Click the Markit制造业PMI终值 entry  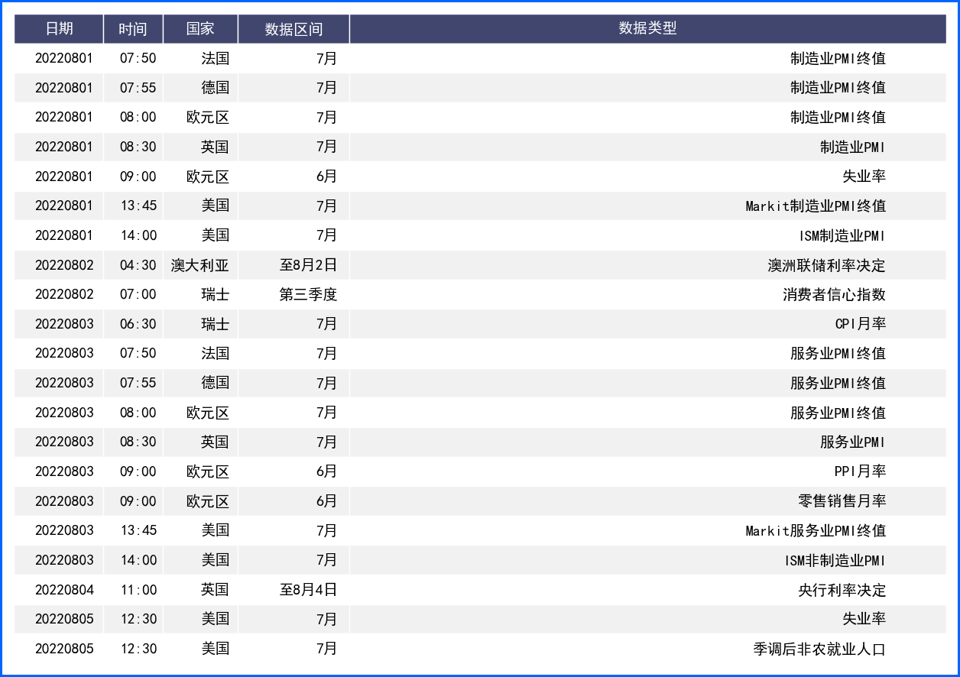point(815,206)
